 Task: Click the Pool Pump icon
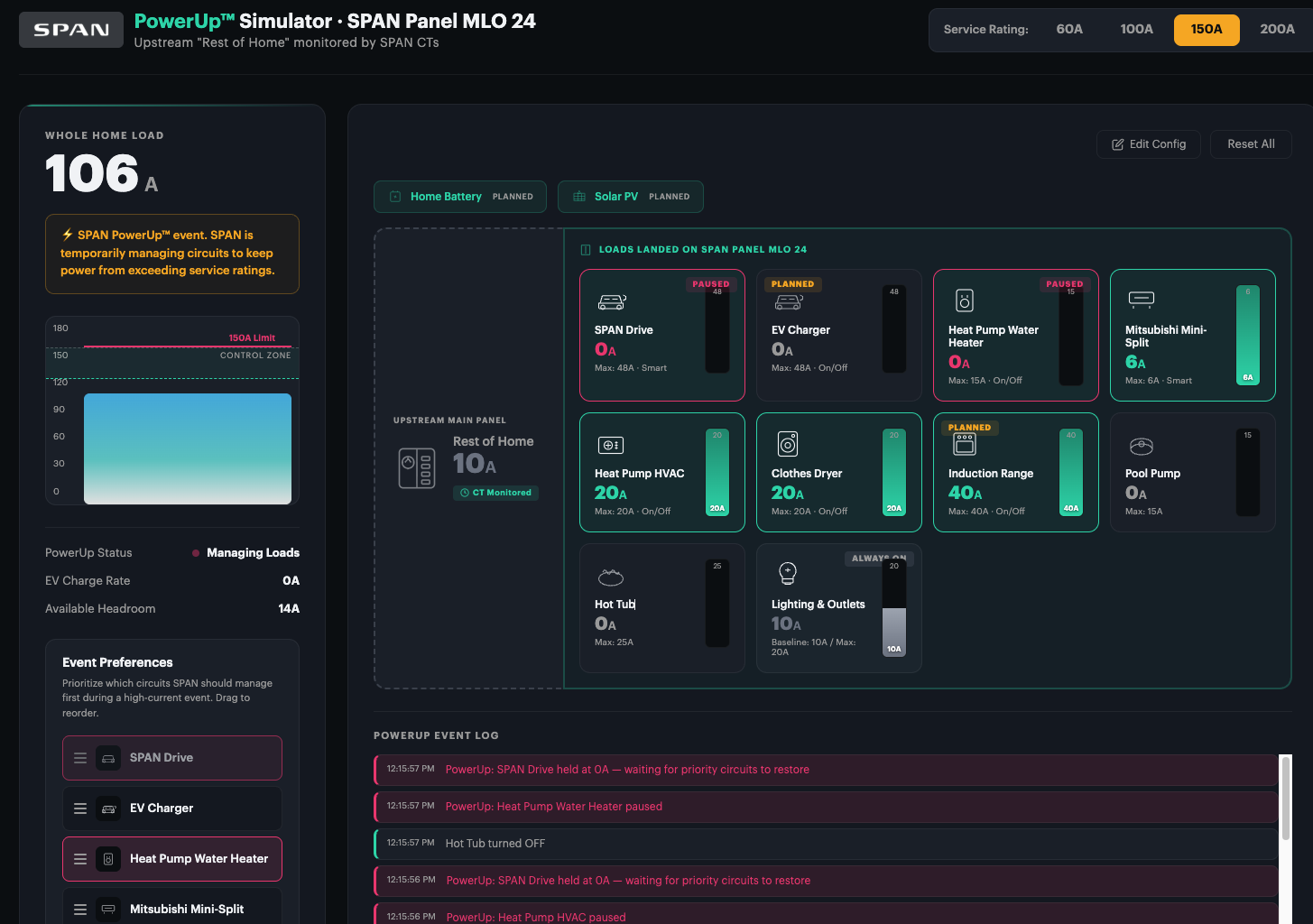[x=1142, y=446]
